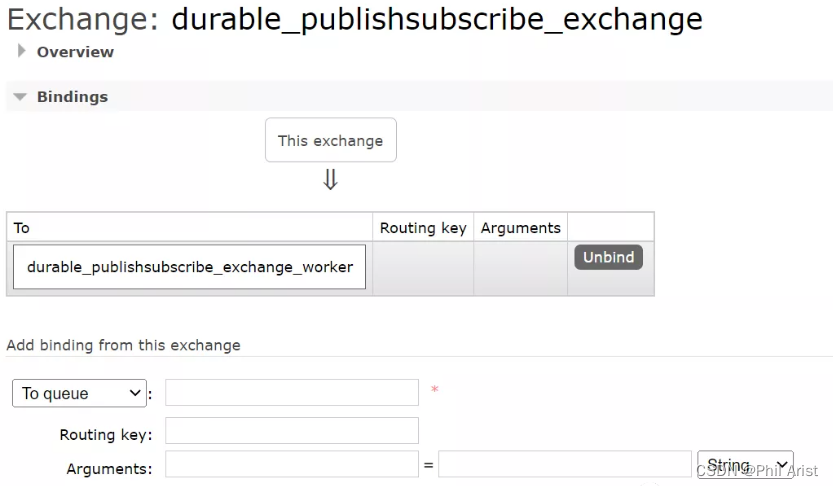The image size is (833, 486).
Task: Click the To column header
Action: 22,228
